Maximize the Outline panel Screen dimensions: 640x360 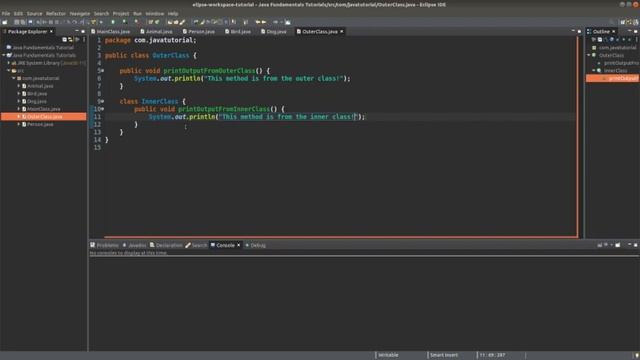636,31
